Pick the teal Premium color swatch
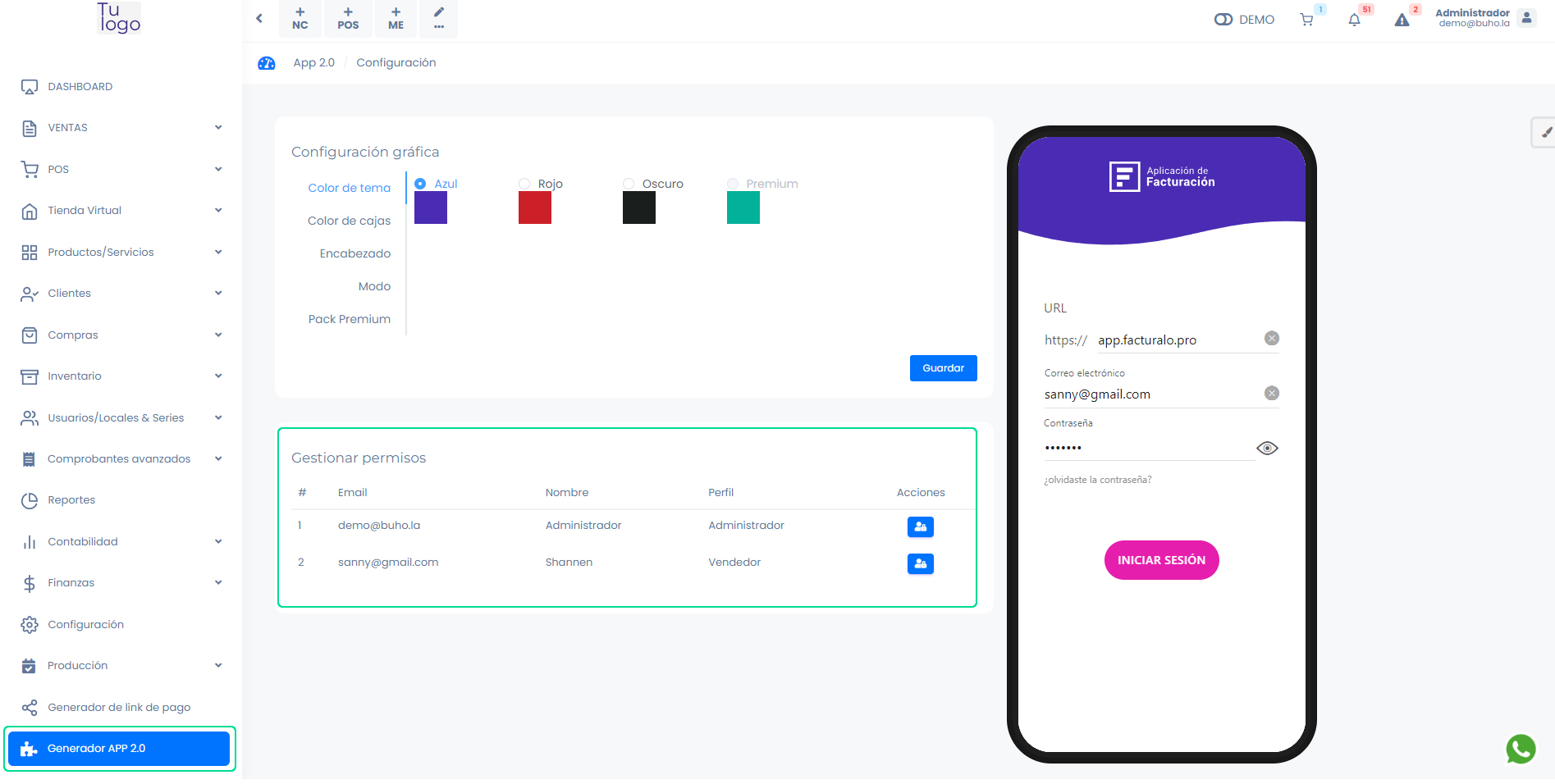 pos(743,207)
